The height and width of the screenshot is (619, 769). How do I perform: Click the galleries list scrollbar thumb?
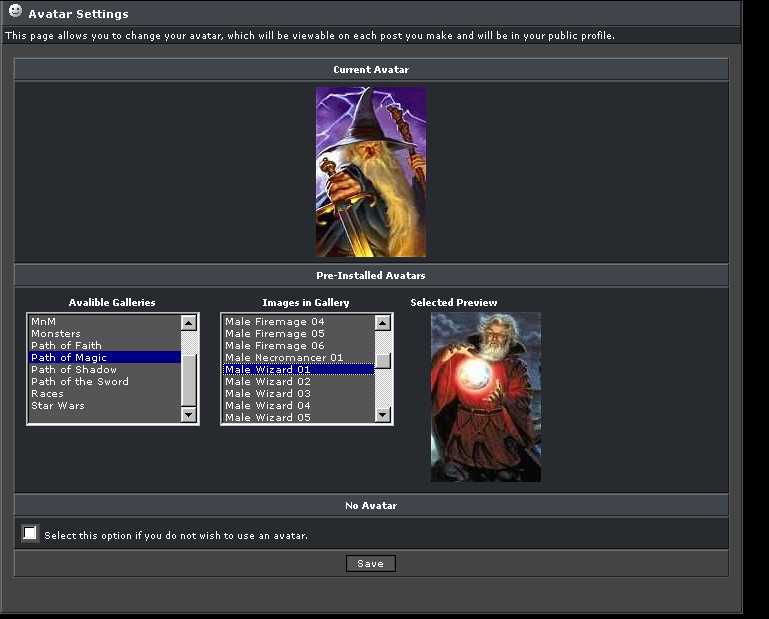[189, 380]
